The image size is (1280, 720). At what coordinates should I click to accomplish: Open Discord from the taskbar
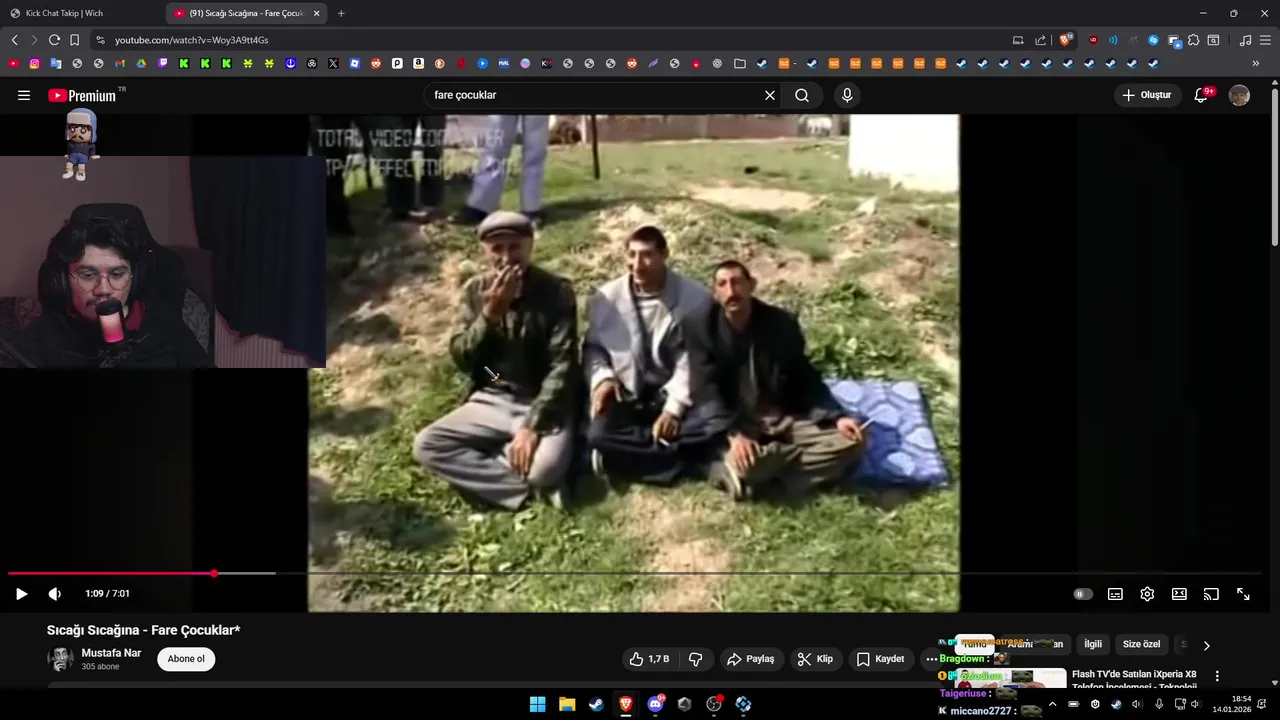point(655,704)
